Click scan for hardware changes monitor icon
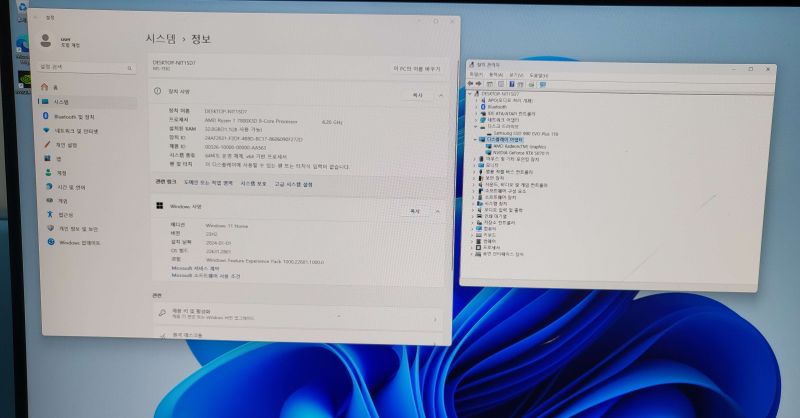 click(x=542, y=85)
